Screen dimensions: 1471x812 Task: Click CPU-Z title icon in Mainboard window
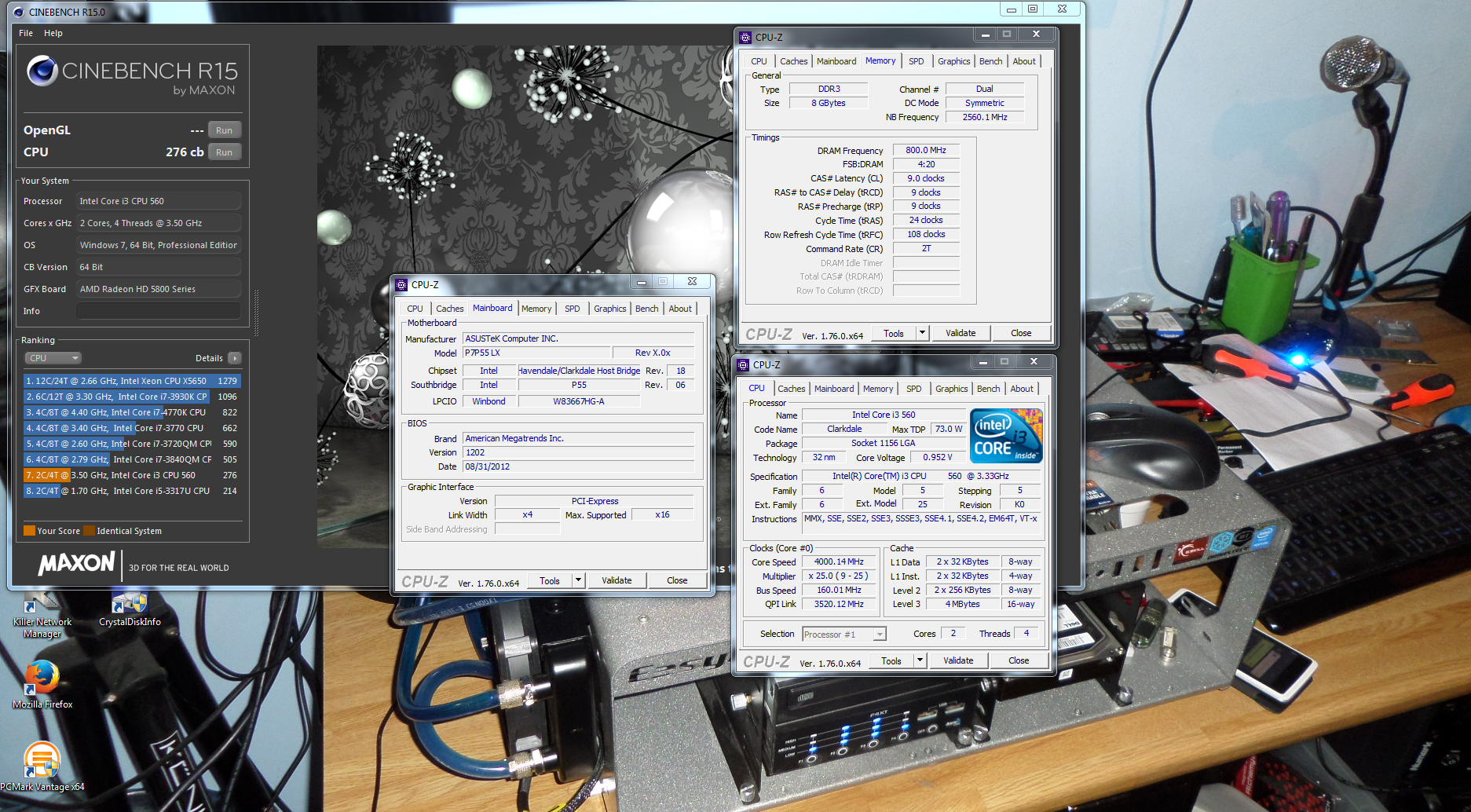tap(401, 284)
